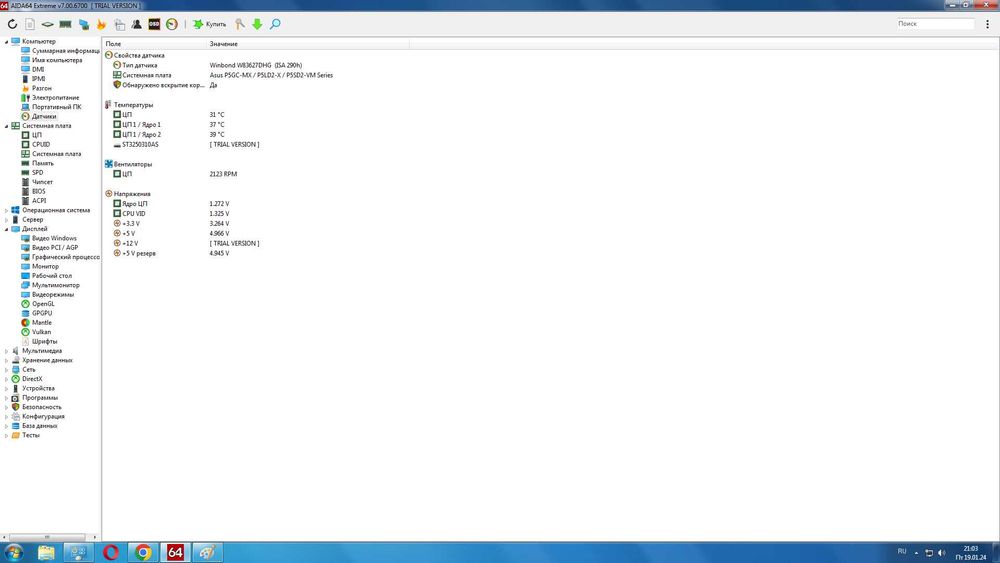Select the 2123 RPM fan value
1000x563 pixels.
tap(223, 174)
